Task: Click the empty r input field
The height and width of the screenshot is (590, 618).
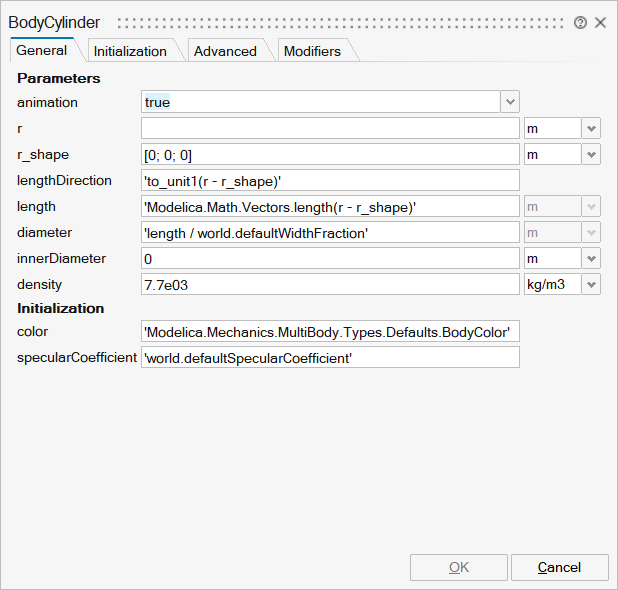Action: pyautogui.click(x=330, y=128)
